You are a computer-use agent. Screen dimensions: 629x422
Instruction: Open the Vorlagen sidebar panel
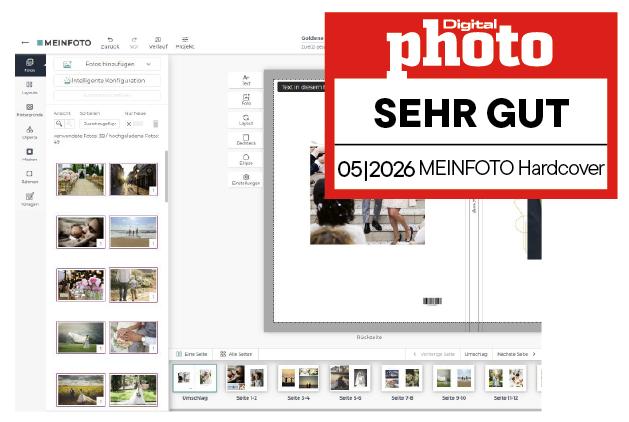coord(30,199)
